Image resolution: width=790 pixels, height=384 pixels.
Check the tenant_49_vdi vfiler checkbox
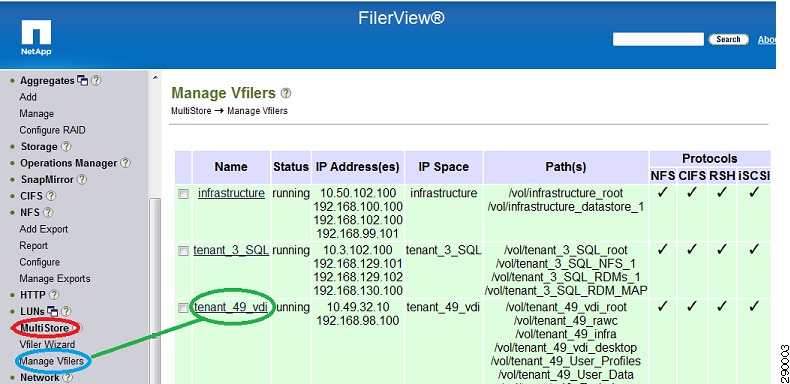(x=184, y=308)
